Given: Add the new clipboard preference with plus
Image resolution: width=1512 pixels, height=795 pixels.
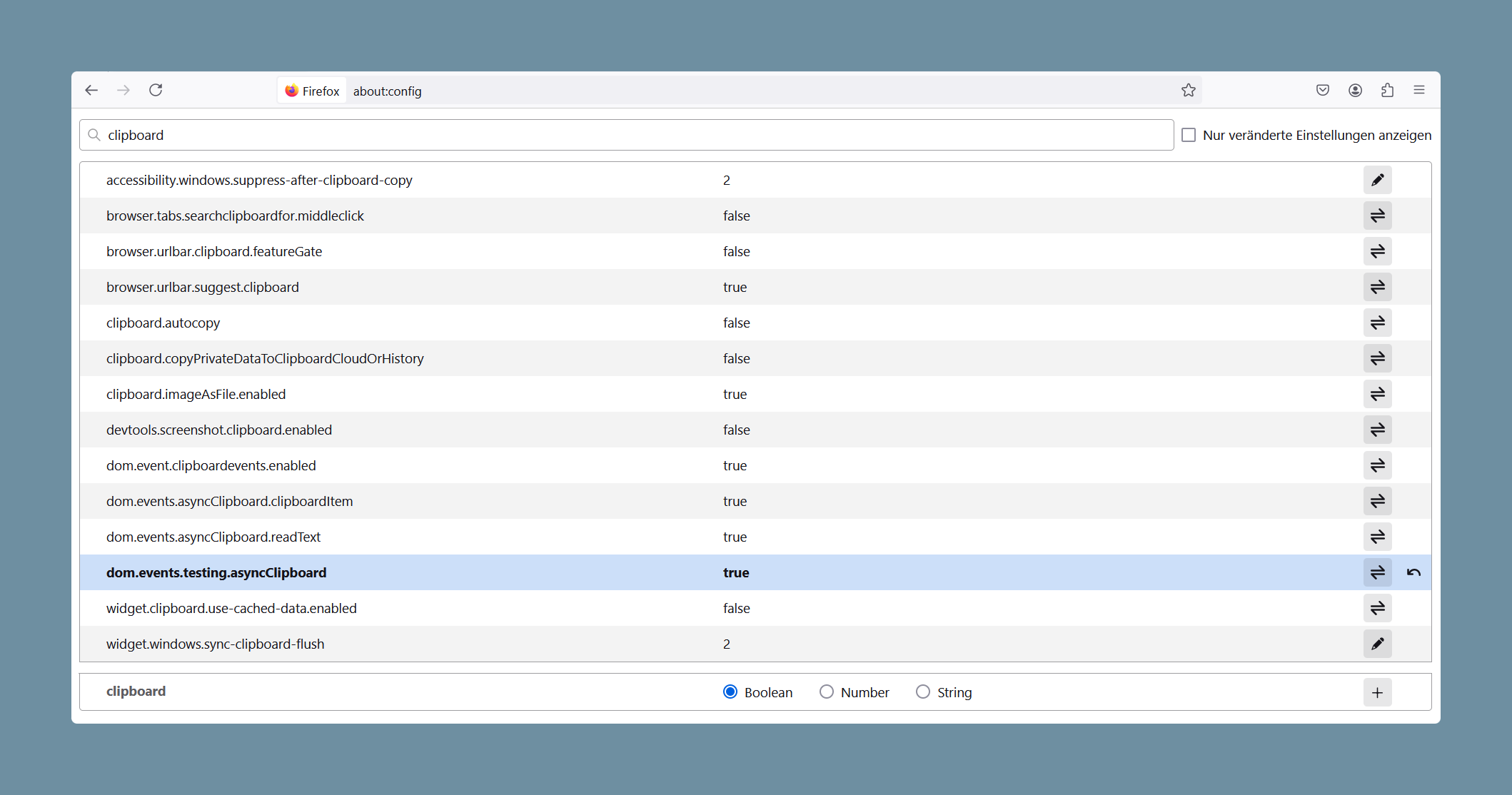Looking at the screenshot, I should (1377, 692).
